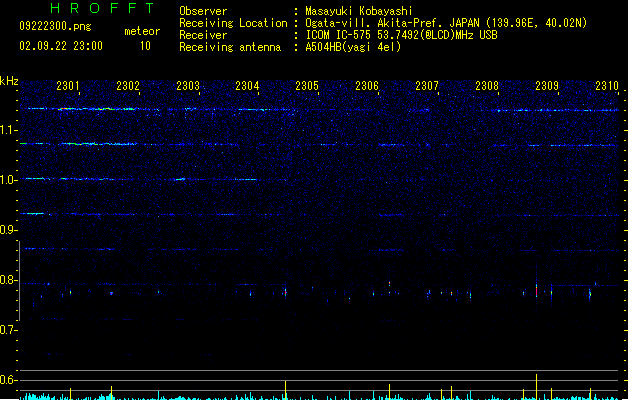
Task: Click the 2302 time marker
Action: tap(128, 86)
